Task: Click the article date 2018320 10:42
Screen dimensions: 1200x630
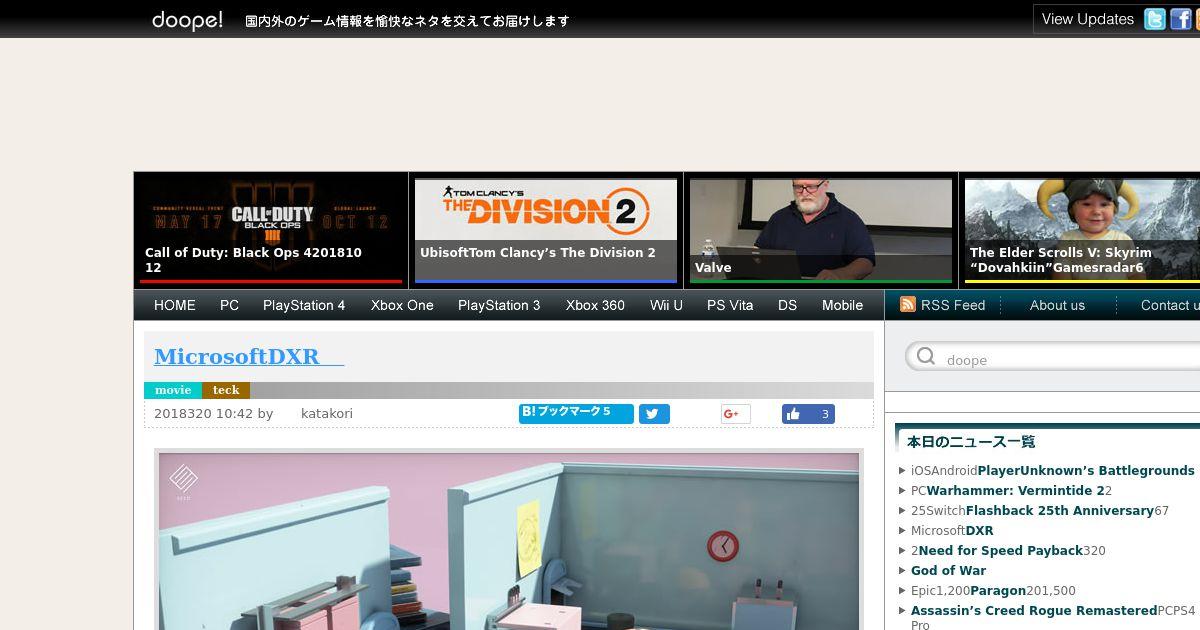Action: [x=203, y=413]
